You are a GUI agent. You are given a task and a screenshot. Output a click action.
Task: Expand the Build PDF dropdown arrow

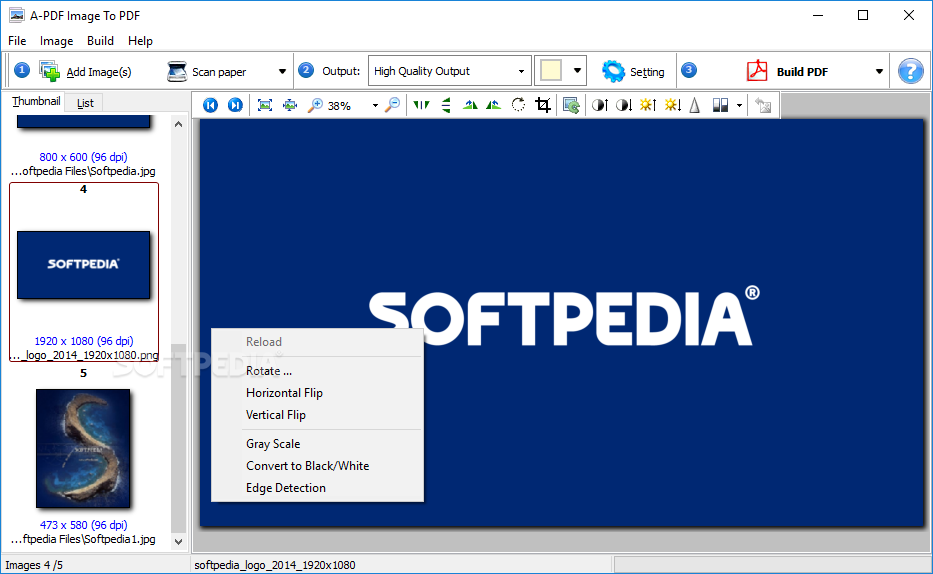point(879,71)
